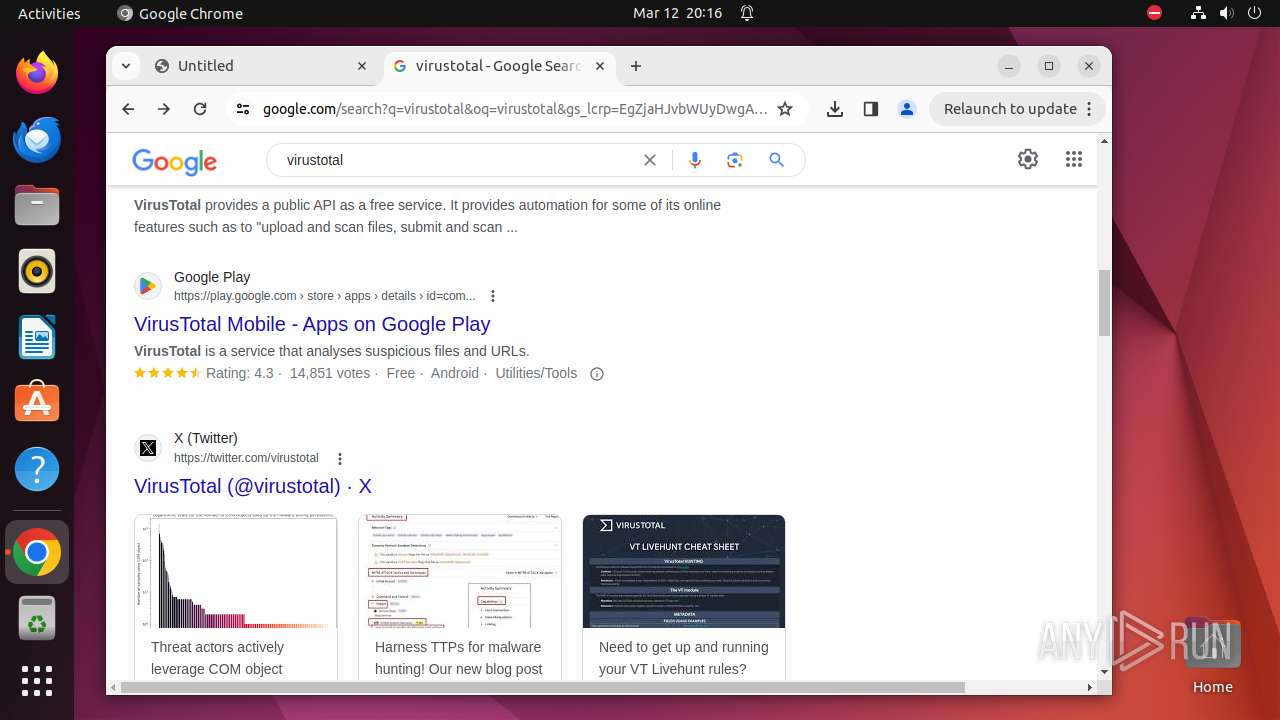Screen dimensions: 1280x720
Task: View site information icon in address bar
Action: (243, 109)
